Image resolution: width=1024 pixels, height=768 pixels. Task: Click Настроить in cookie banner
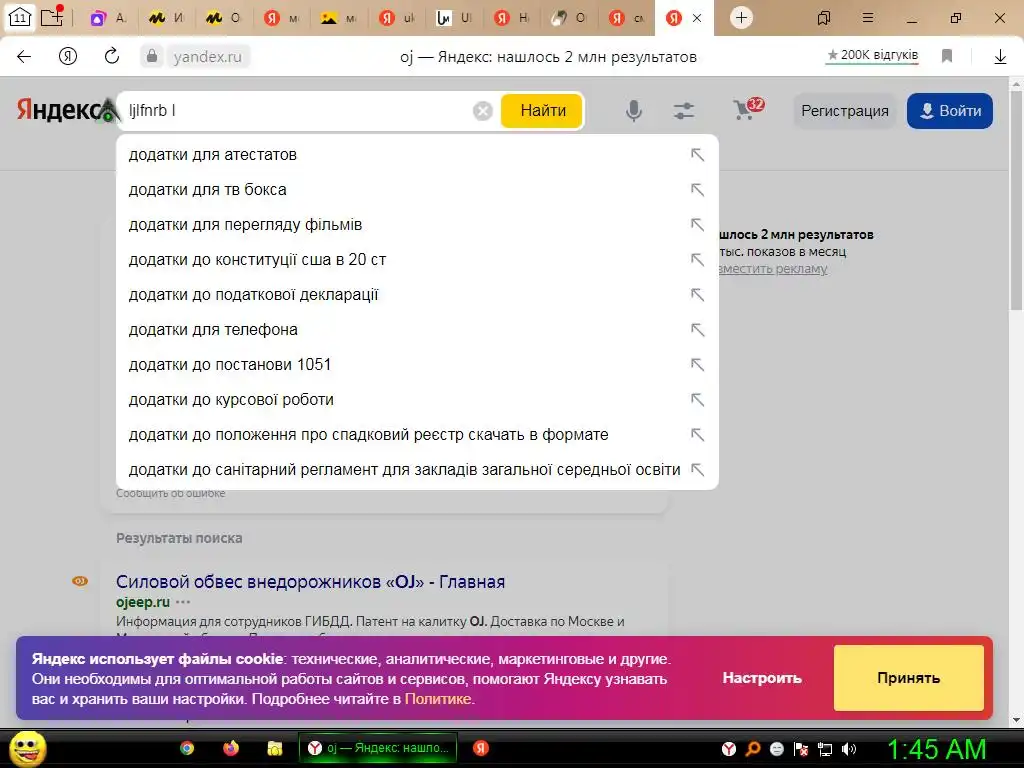pyautogui.click(x=761, y=678)
